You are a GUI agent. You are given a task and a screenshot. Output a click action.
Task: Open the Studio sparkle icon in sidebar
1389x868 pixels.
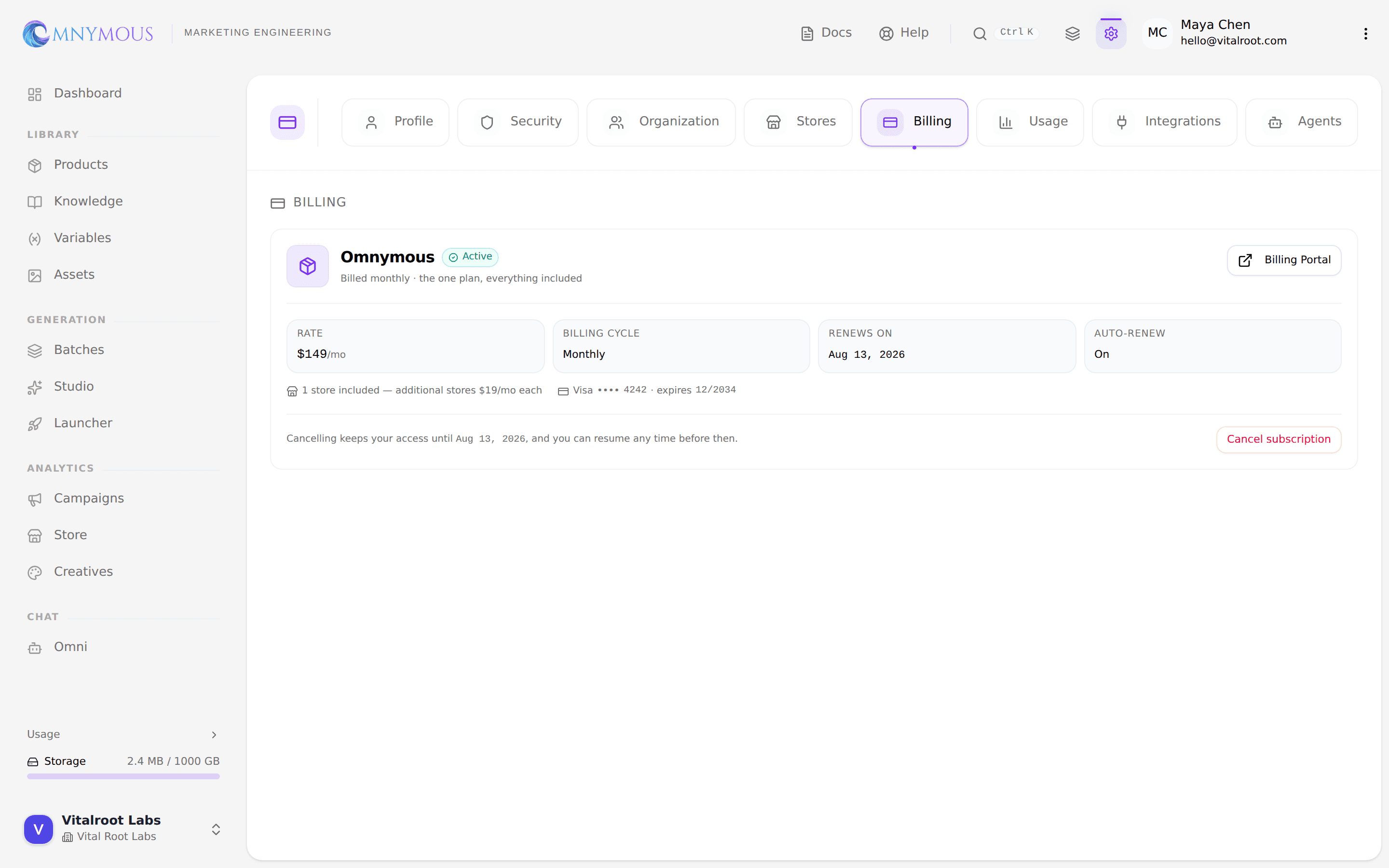pos(34,388)
